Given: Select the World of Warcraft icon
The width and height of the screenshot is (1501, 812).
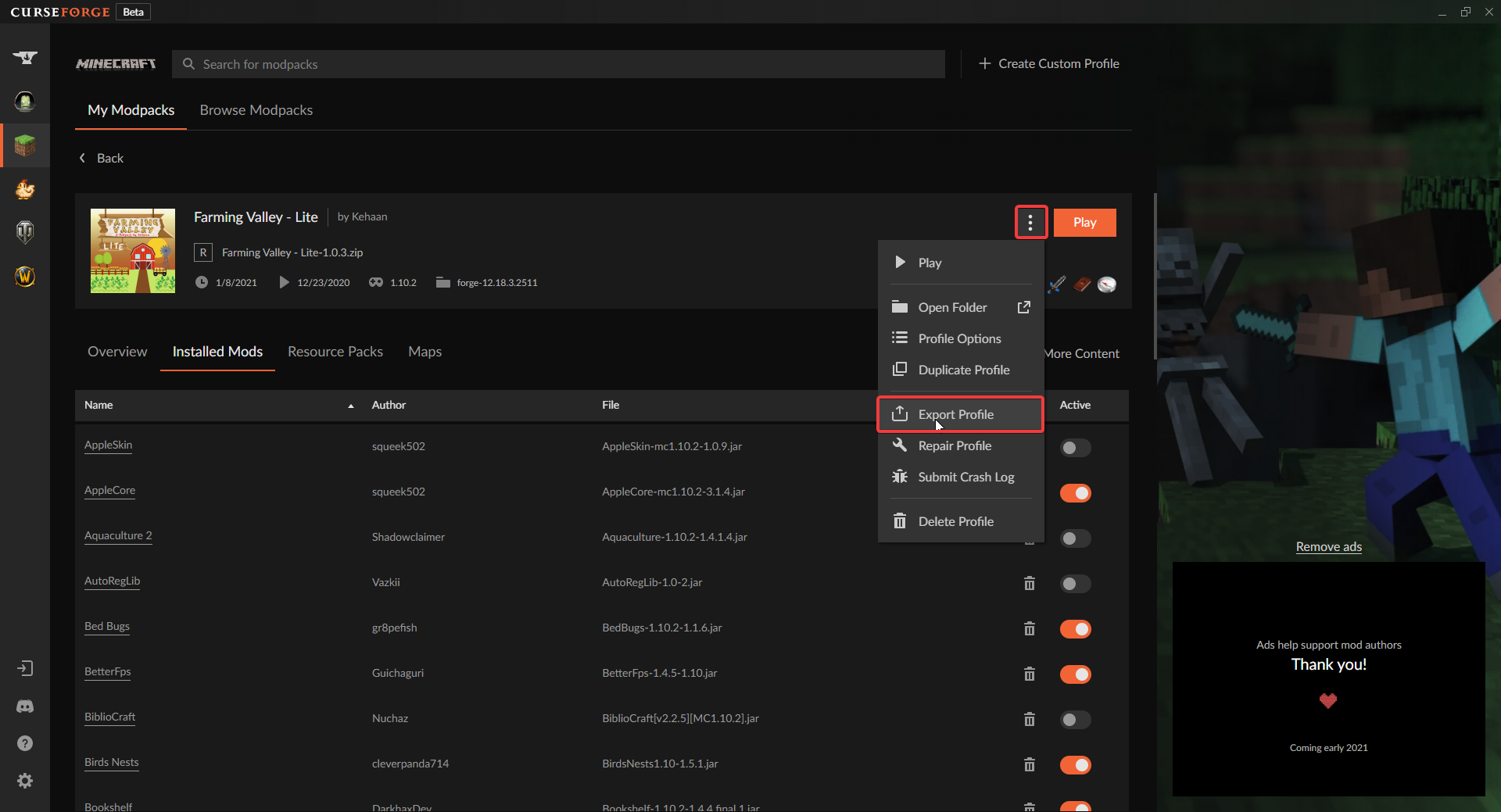Looking at the screenshot, I should click(25, 276).
